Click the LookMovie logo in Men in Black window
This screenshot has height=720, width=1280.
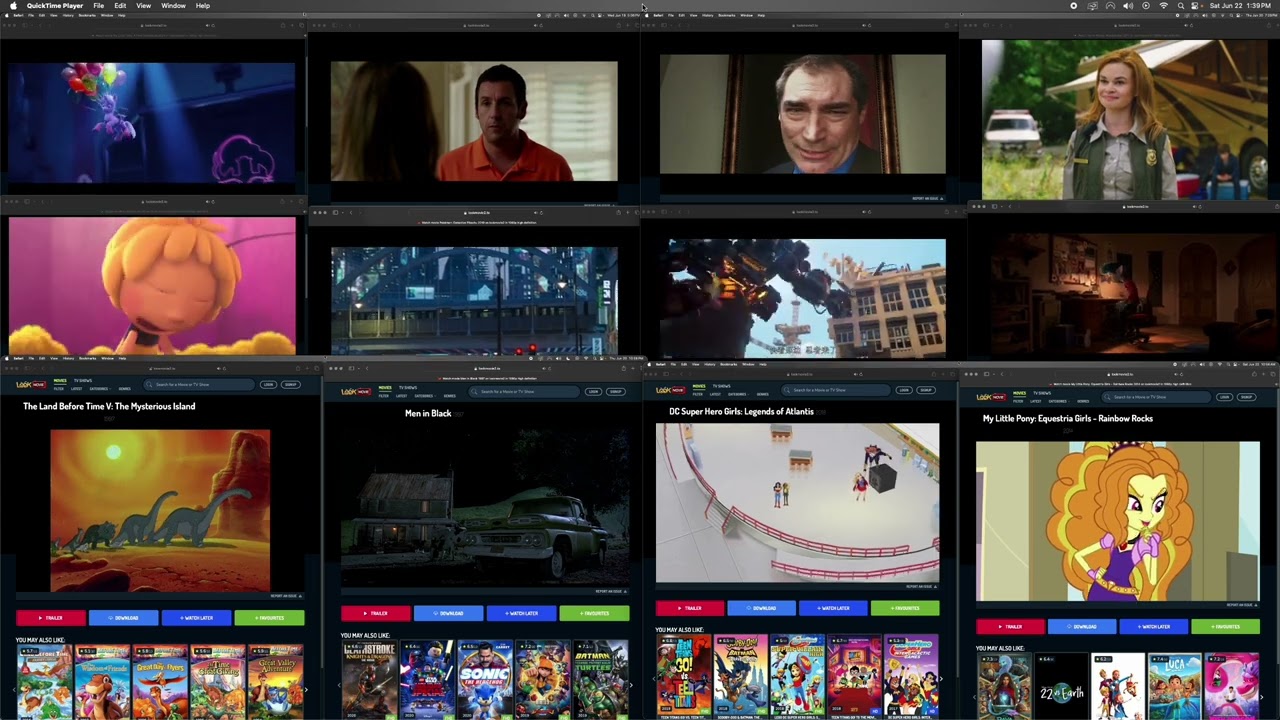tap(355, 392)
